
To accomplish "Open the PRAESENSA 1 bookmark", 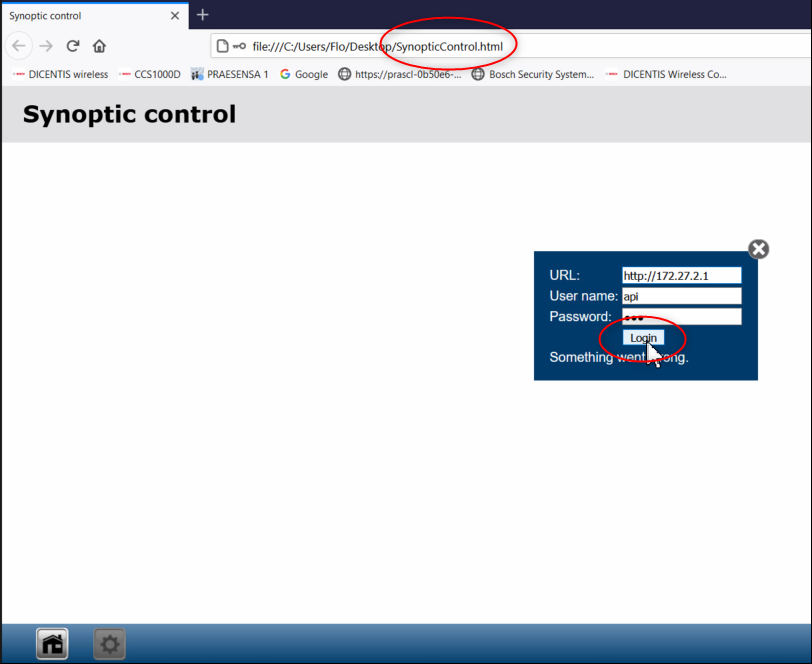I will (229, 74).
